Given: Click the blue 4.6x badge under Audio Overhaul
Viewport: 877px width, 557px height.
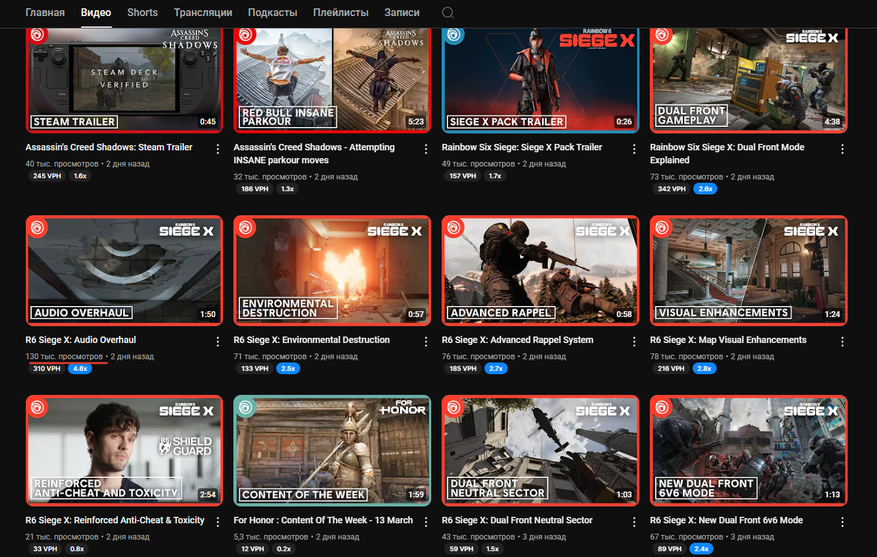Looking at the screenshot, I should point(80,369).
